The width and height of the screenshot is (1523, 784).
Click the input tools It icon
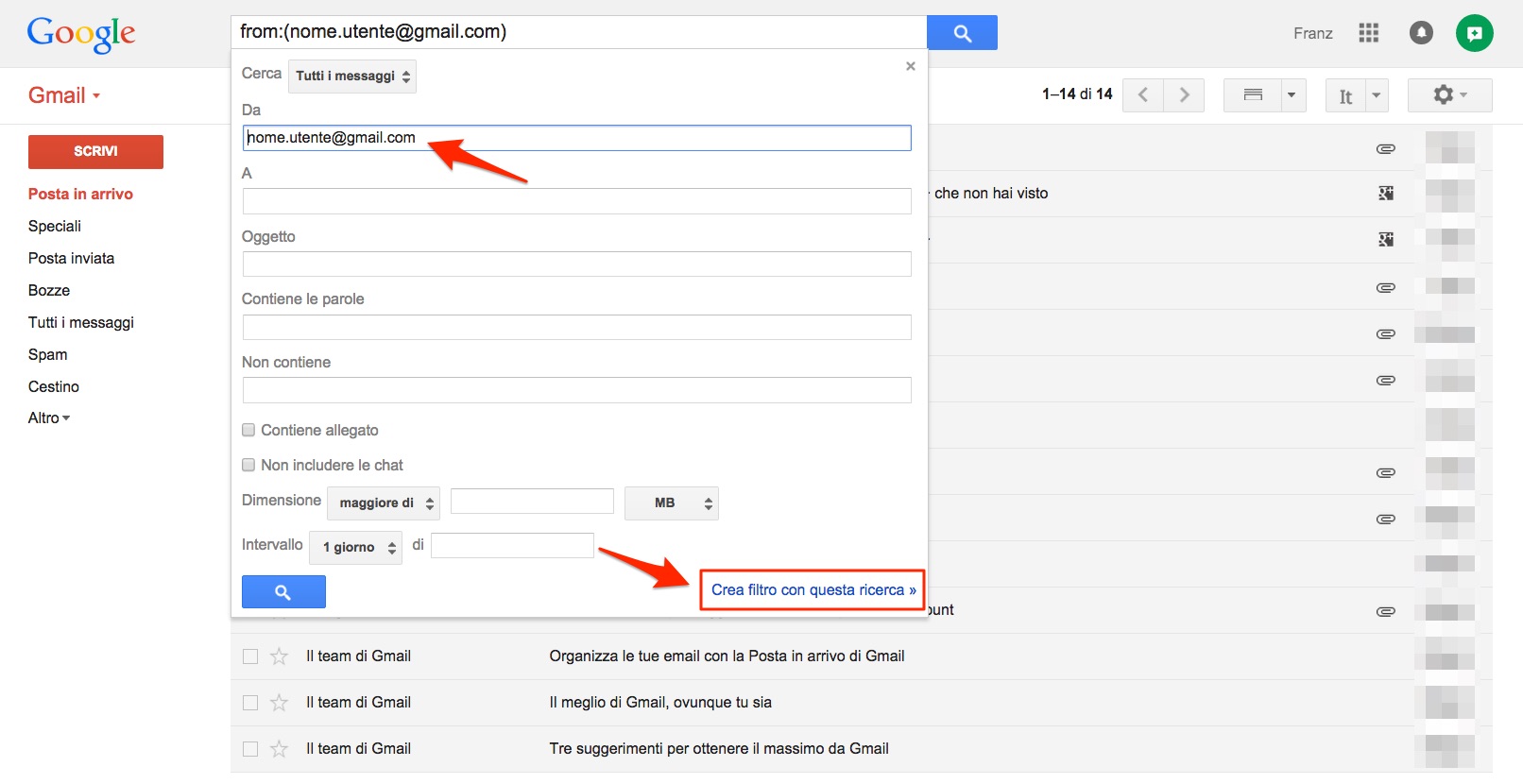tap(1345, 95)
